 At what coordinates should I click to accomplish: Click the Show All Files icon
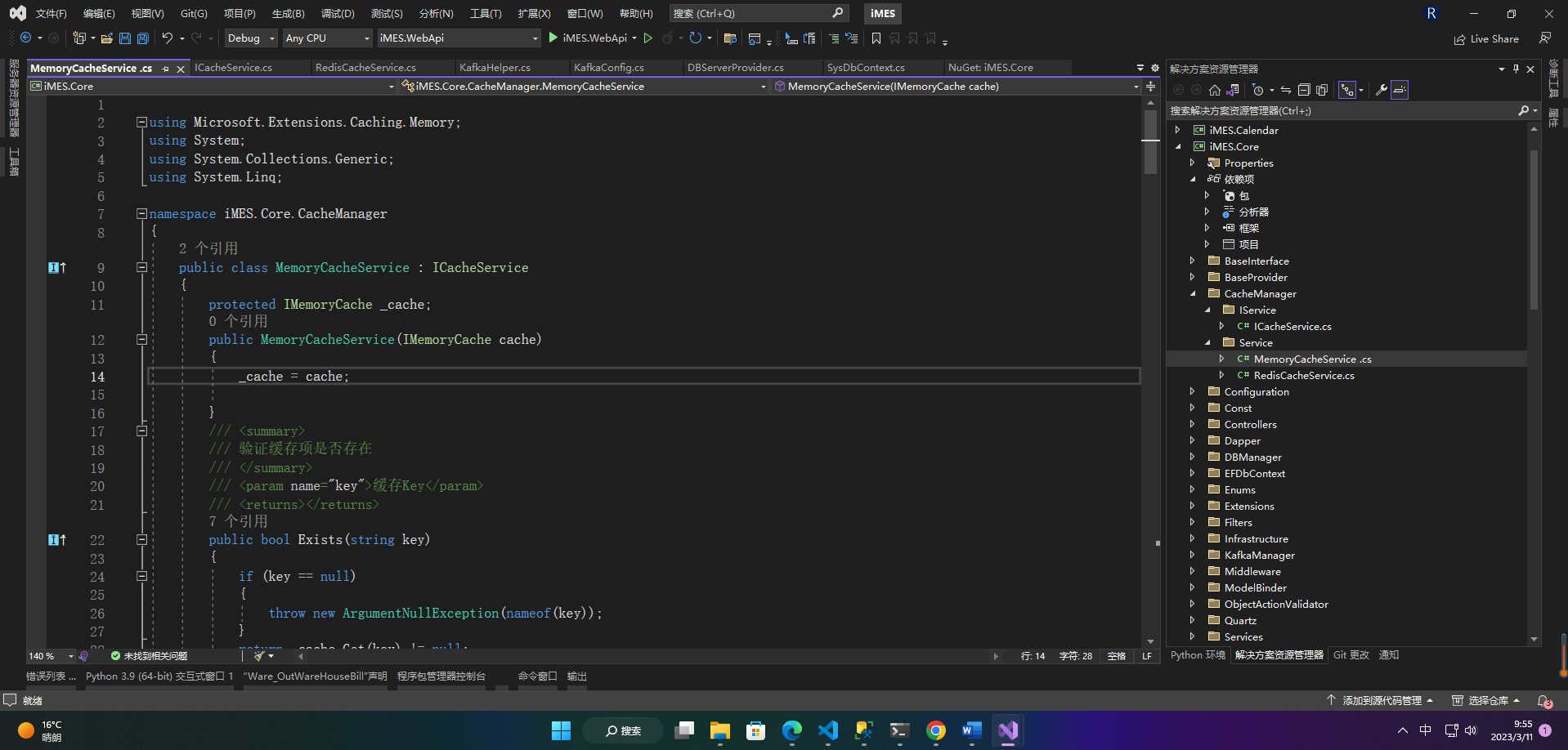(1322, 90)
